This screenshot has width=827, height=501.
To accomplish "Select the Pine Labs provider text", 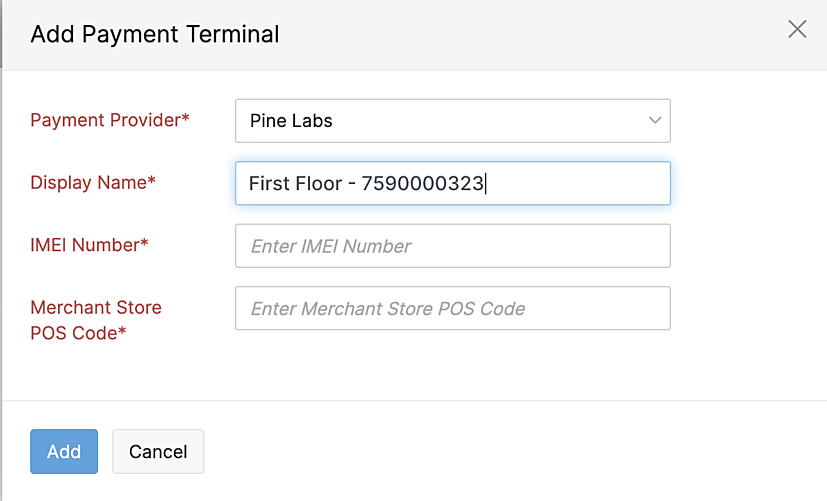I will pos(291,121).
